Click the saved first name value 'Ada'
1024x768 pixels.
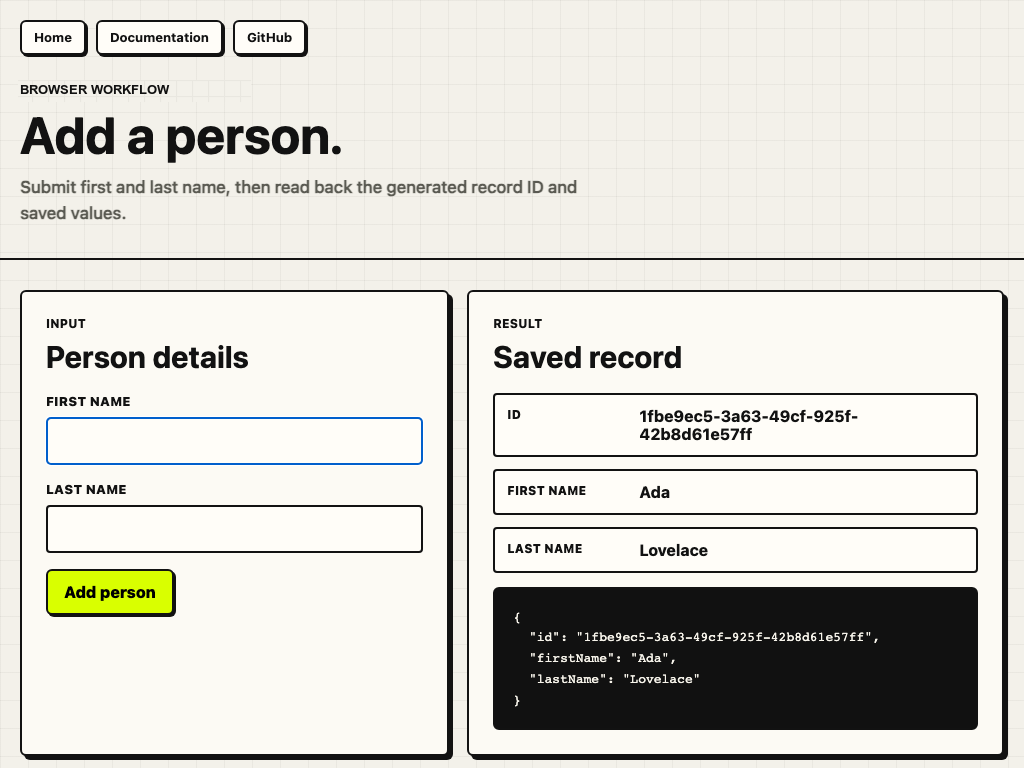[x=654, y=492]
